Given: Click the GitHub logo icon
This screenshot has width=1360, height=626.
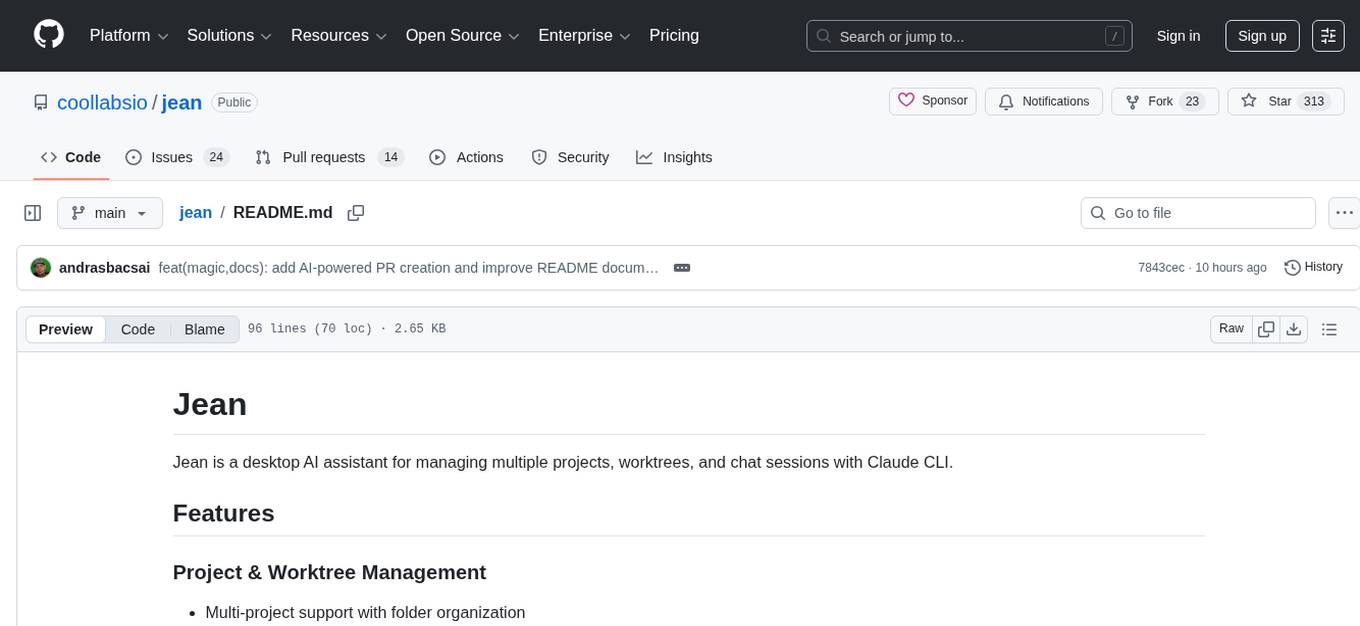Looking at the screenshot, I should pyautogui.click(x=49, y=35).
